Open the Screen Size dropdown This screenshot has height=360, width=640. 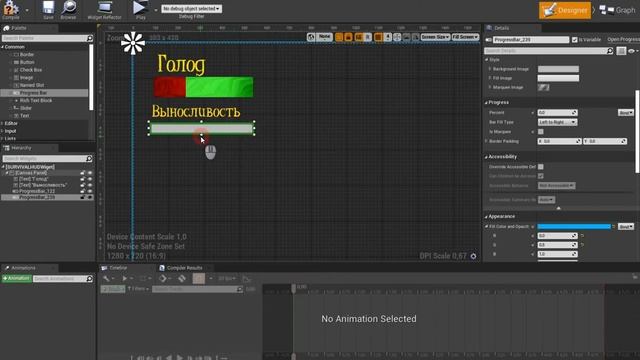coord(435,37)
